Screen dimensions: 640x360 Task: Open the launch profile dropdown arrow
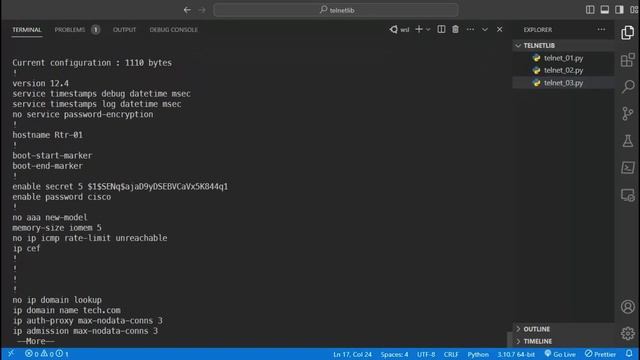pyautogui.click(x=428, y=29)
